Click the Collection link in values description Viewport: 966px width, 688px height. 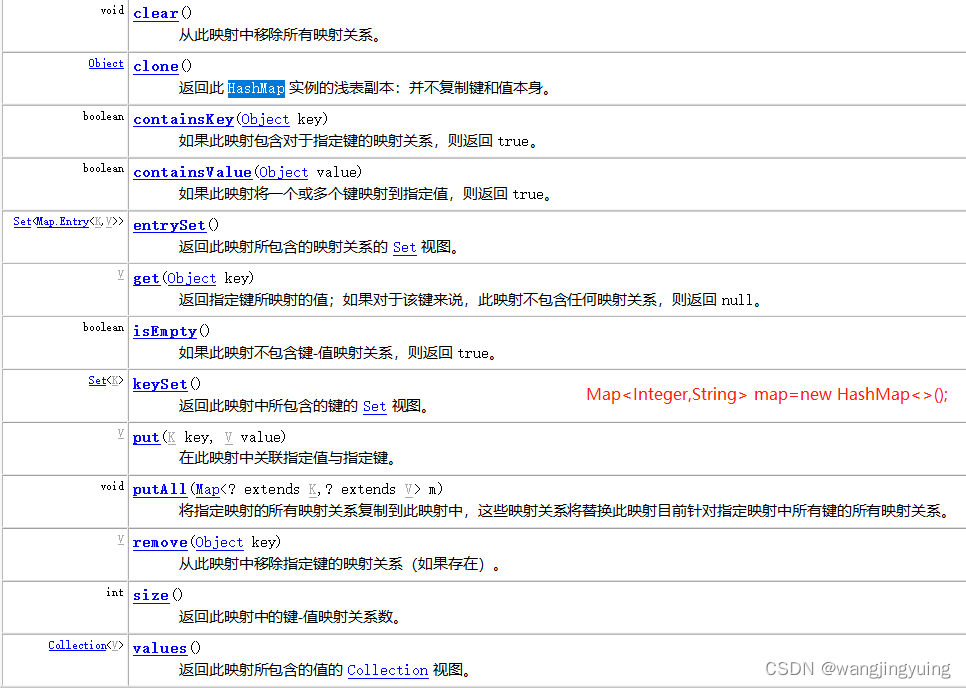click(387, 671)
